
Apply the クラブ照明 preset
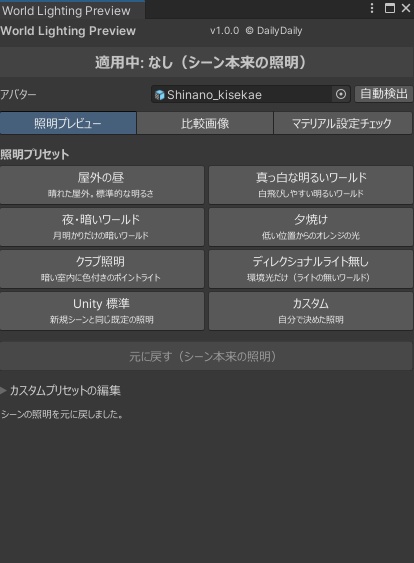(x=102, y=269)
